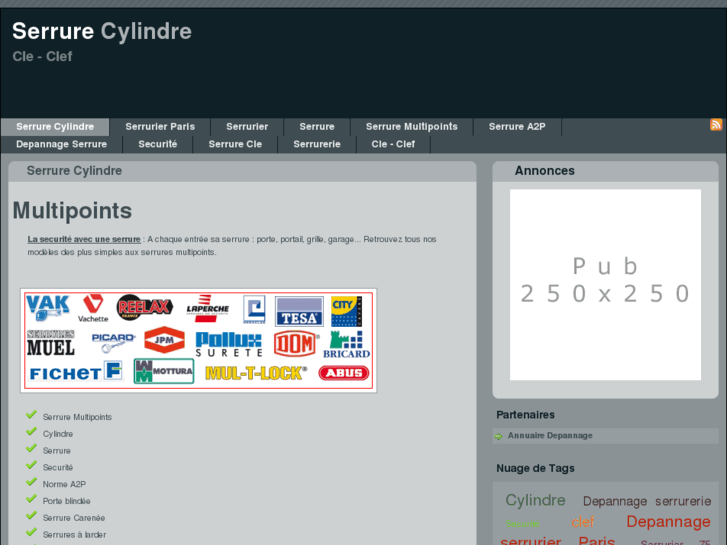The height and width of the screenshot is (545, 727).
Task: Click the DOM brand logo
Action: [295, 344]
